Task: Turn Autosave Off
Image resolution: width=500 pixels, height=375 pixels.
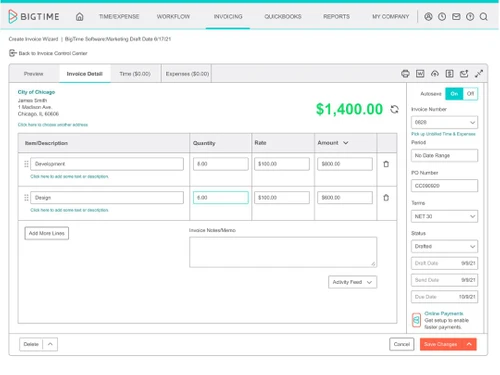Action: pos(470,94)
